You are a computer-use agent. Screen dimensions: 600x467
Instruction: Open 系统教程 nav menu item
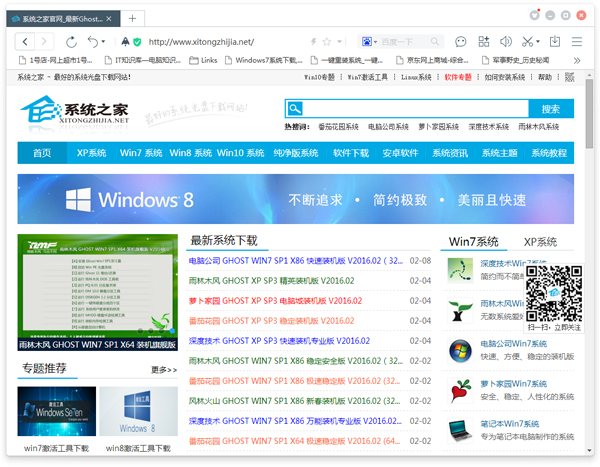click(x=549, y=153)
